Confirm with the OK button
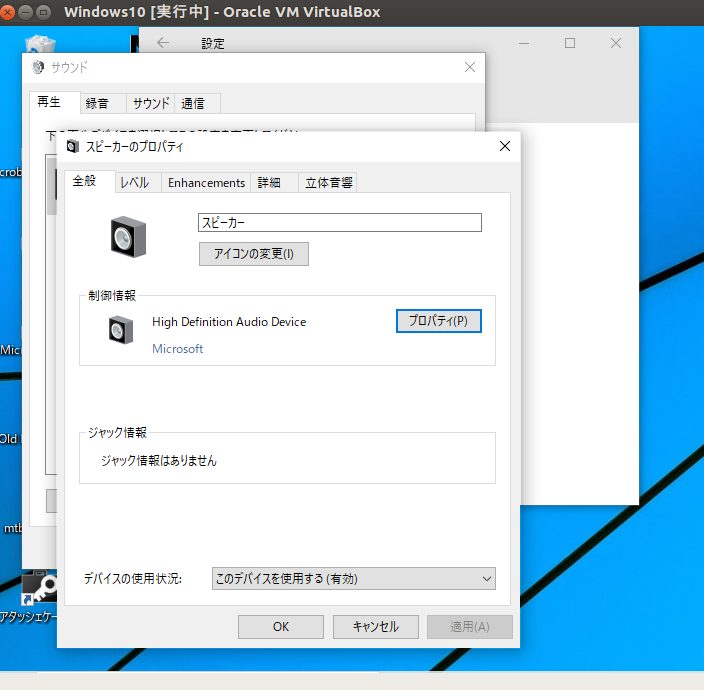 tap(281, 627)
